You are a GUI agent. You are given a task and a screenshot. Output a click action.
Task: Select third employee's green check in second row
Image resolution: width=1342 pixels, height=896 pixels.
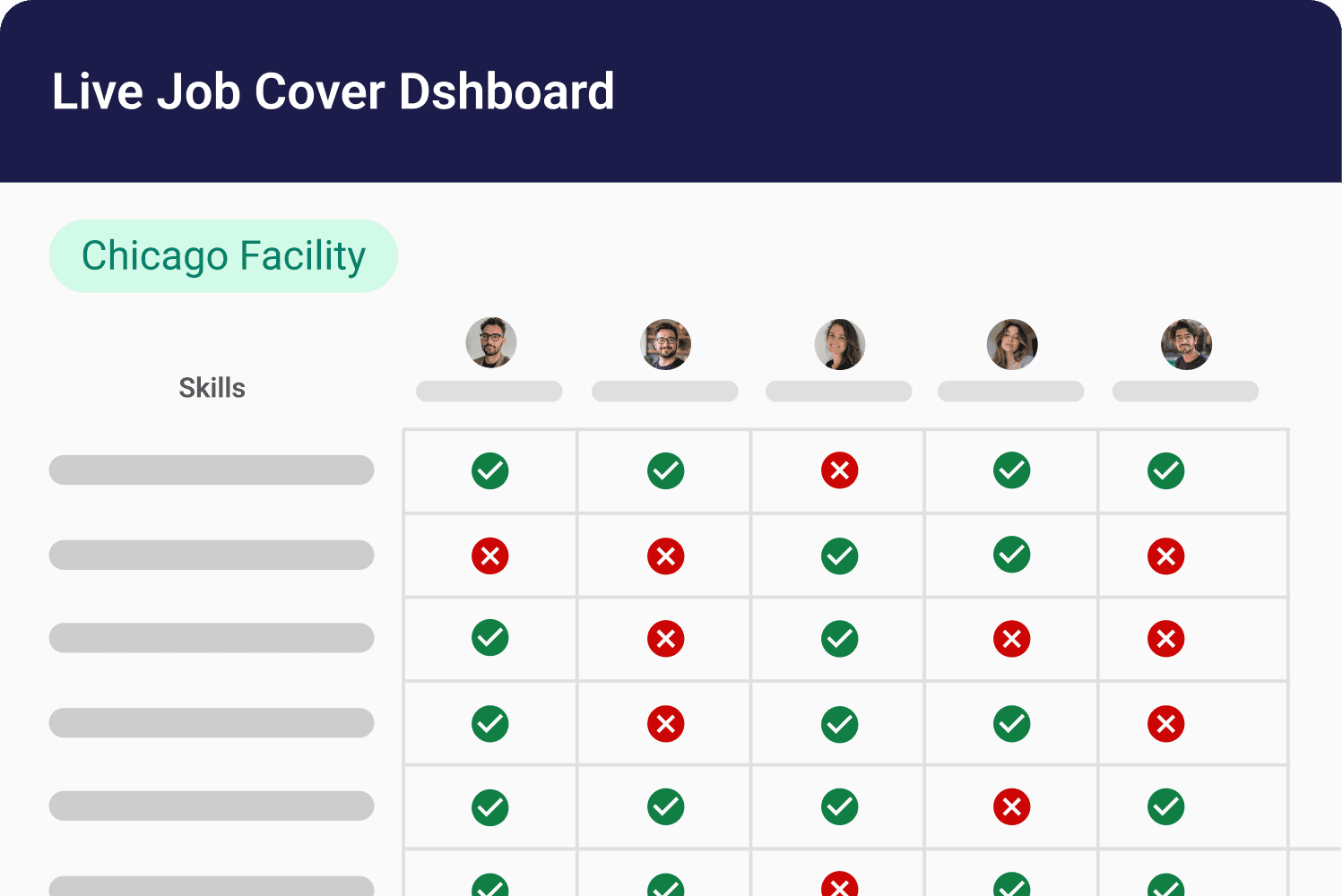pos(839,556)
